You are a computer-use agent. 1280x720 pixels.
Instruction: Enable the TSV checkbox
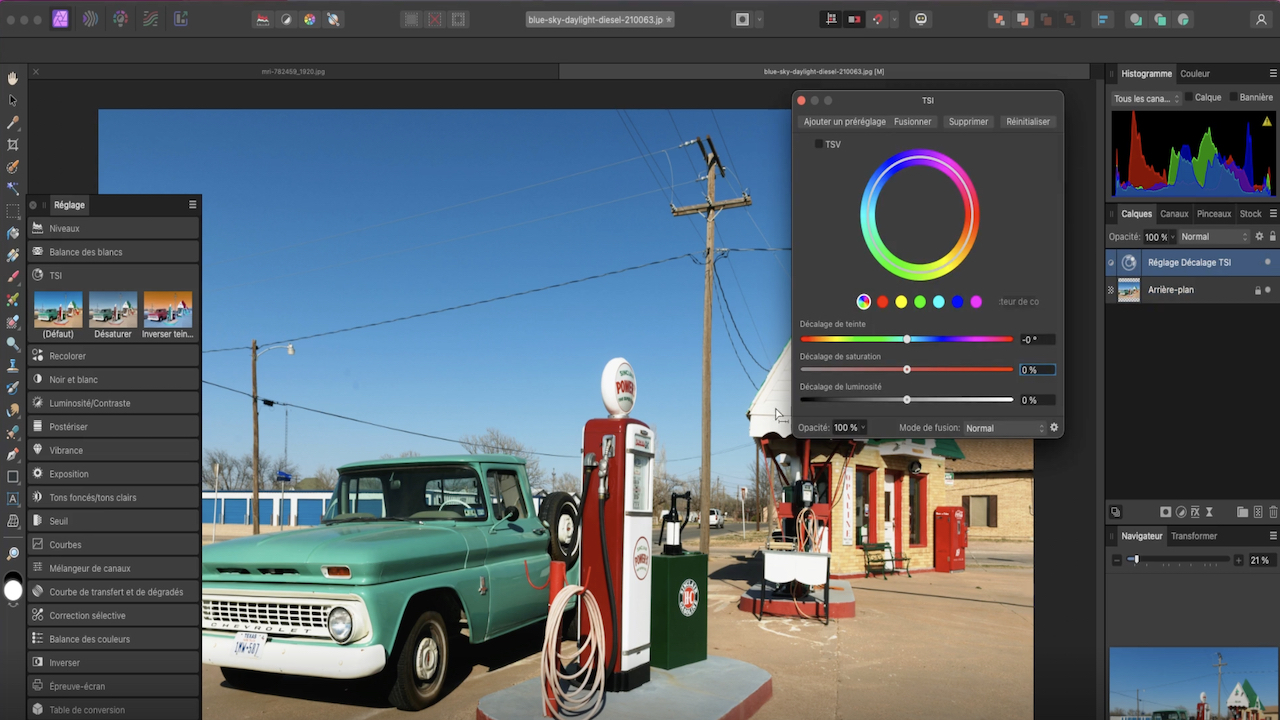[819, 145]
